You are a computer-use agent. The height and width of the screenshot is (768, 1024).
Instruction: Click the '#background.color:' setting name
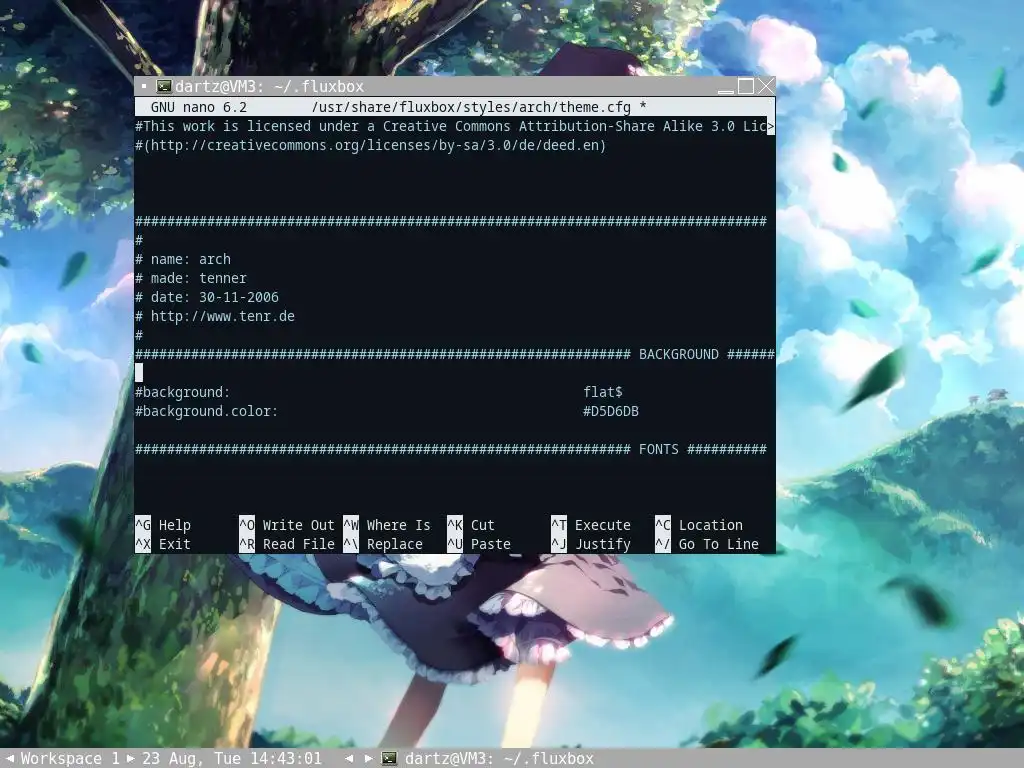point(206,411)
